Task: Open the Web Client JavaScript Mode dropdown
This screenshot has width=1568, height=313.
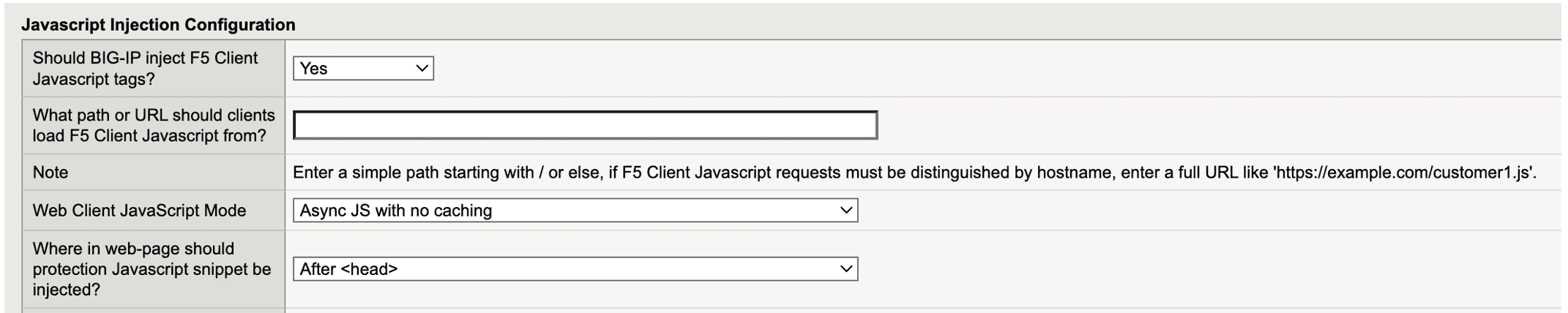Action: tap(575, 211)
